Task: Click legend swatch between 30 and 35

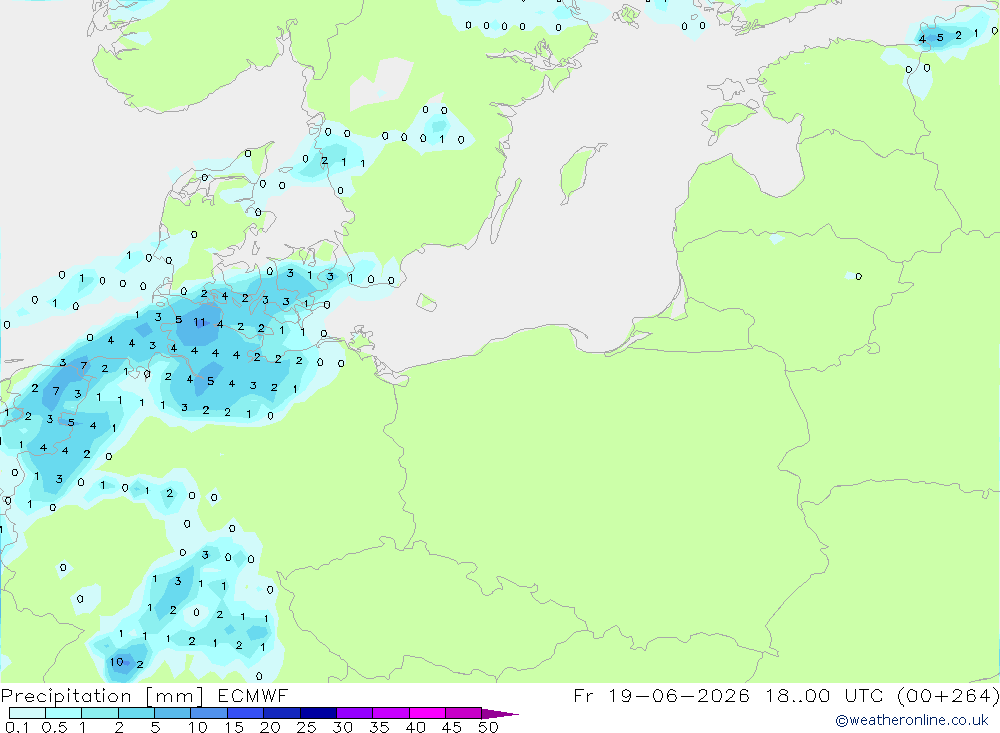Action: coord(355,713)
